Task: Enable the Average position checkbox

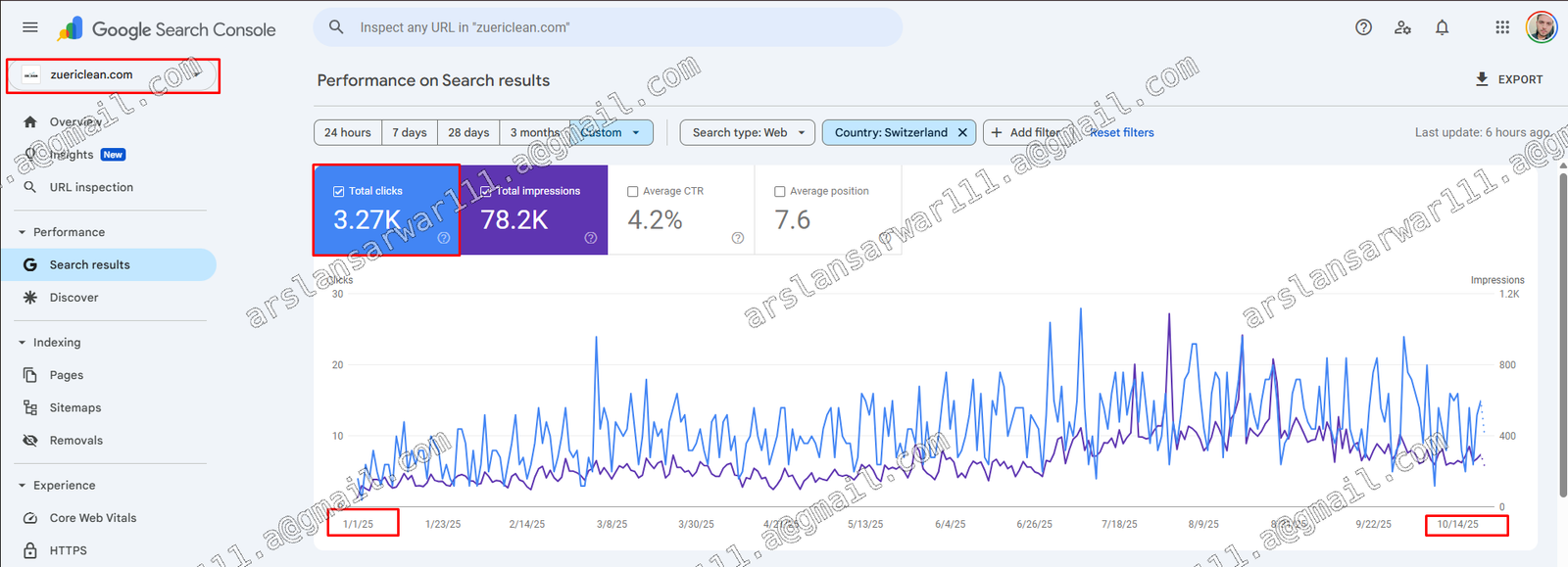Action: [x=780, y=191]
